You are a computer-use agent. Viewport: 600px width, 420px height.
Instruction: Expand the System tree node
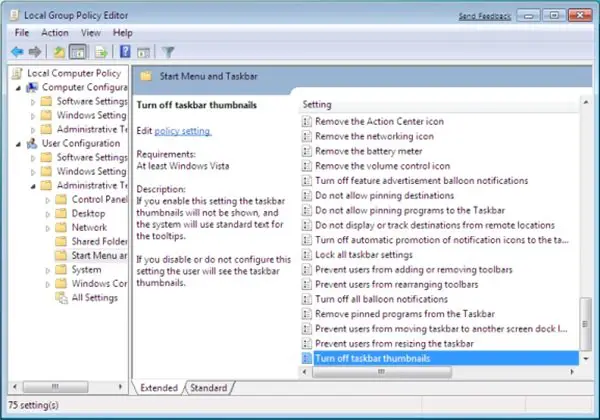47,270
